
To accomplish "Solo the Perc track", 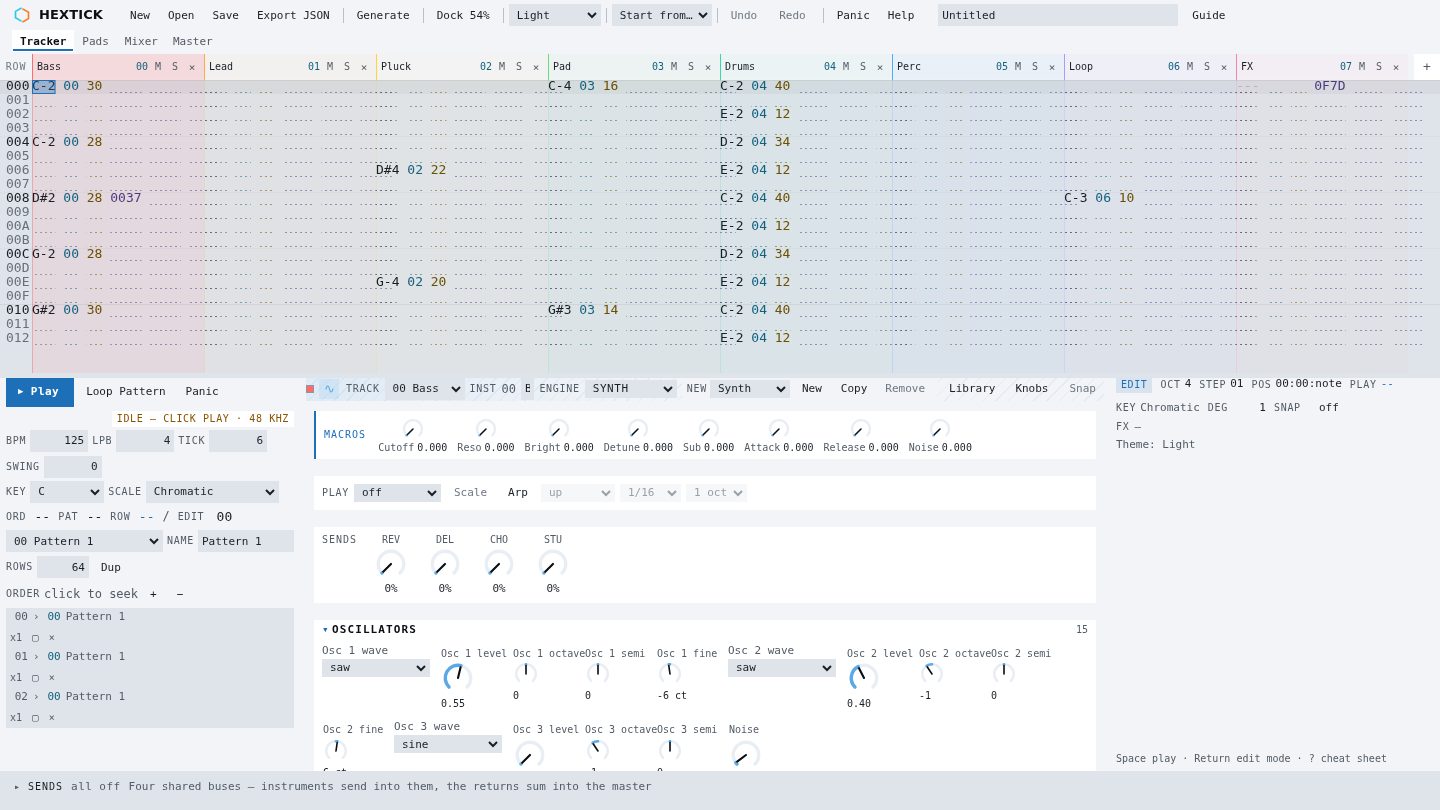I will pyautogui.click(x=1035, y=67).
